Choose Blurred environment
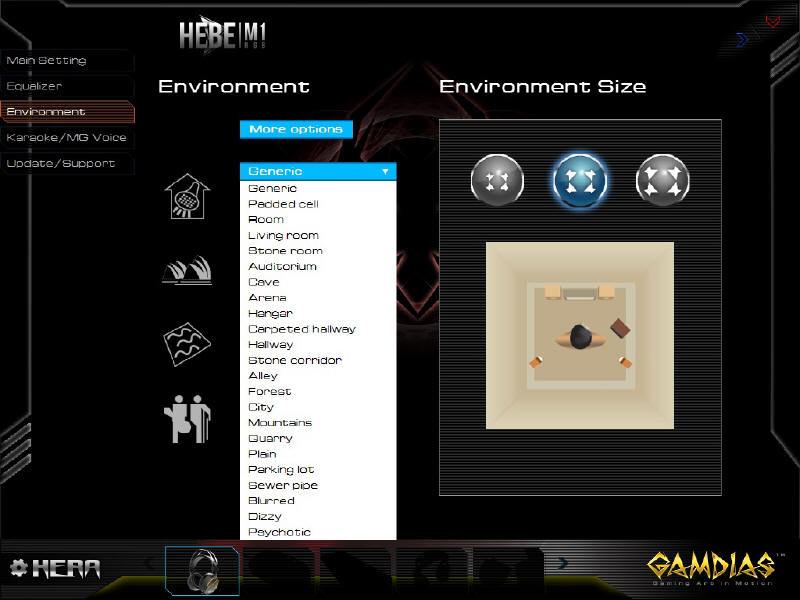 pyautogui.click(x=318, y=501)
